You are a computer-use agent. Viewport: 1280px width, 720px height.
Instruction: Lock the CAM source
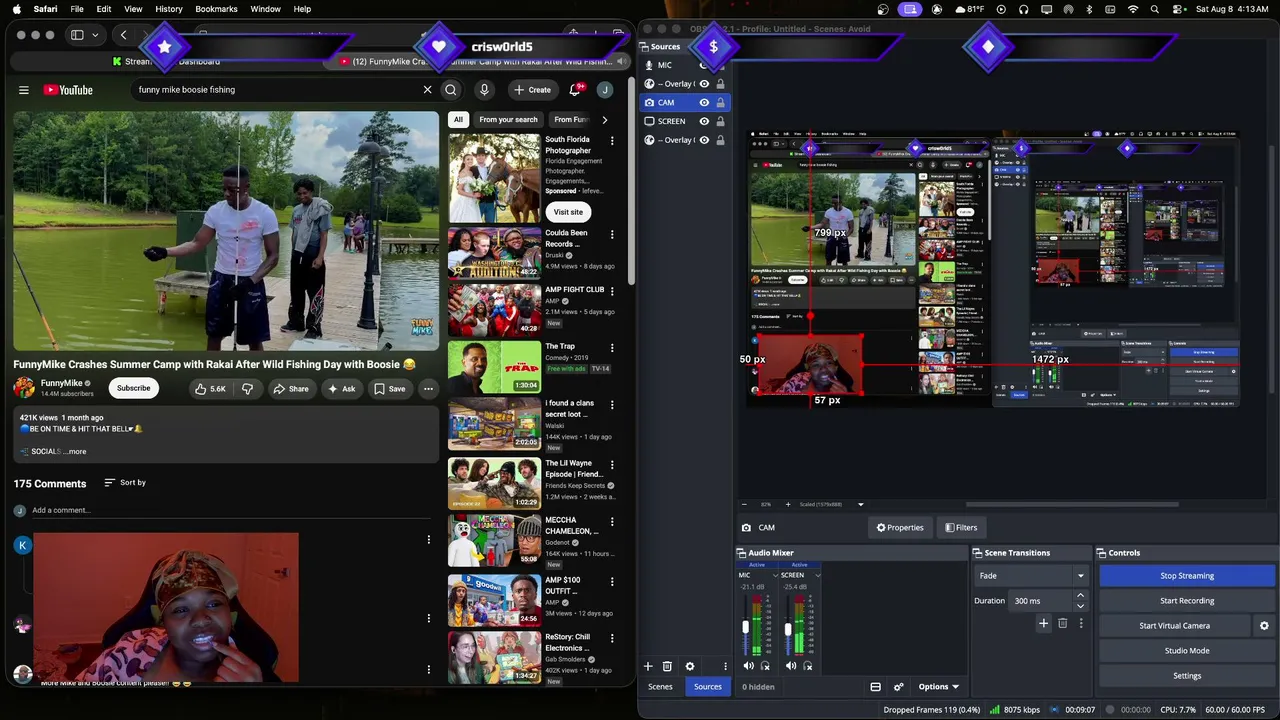coord(719,102)
